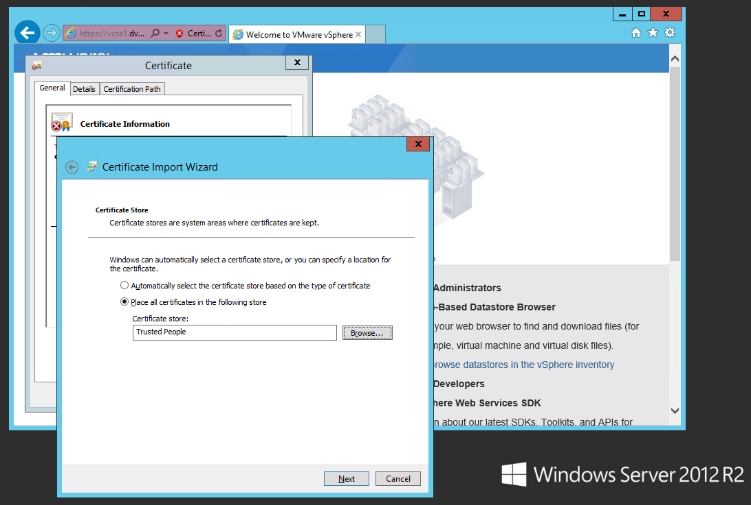Switch to the General tab in Certificate dialog
Image resolution: width=751 pixels, height=505 pixels.
(52, 88)
